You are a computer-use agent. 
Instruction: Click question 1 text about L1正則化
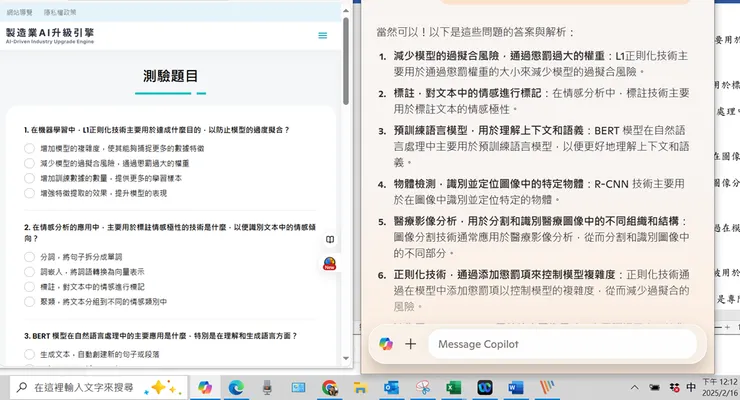tap(157, 130)
